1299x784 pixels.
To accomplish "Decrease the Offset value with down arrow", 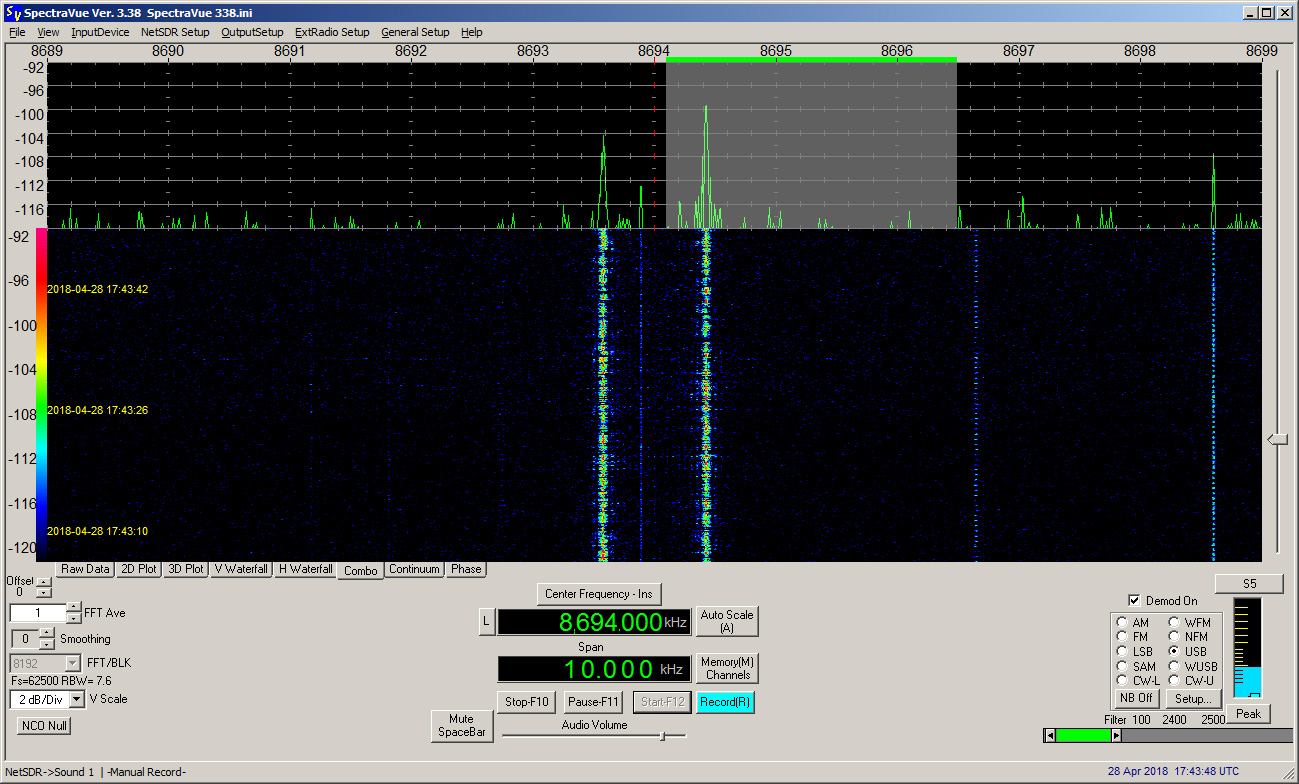I will click(43, 592).
